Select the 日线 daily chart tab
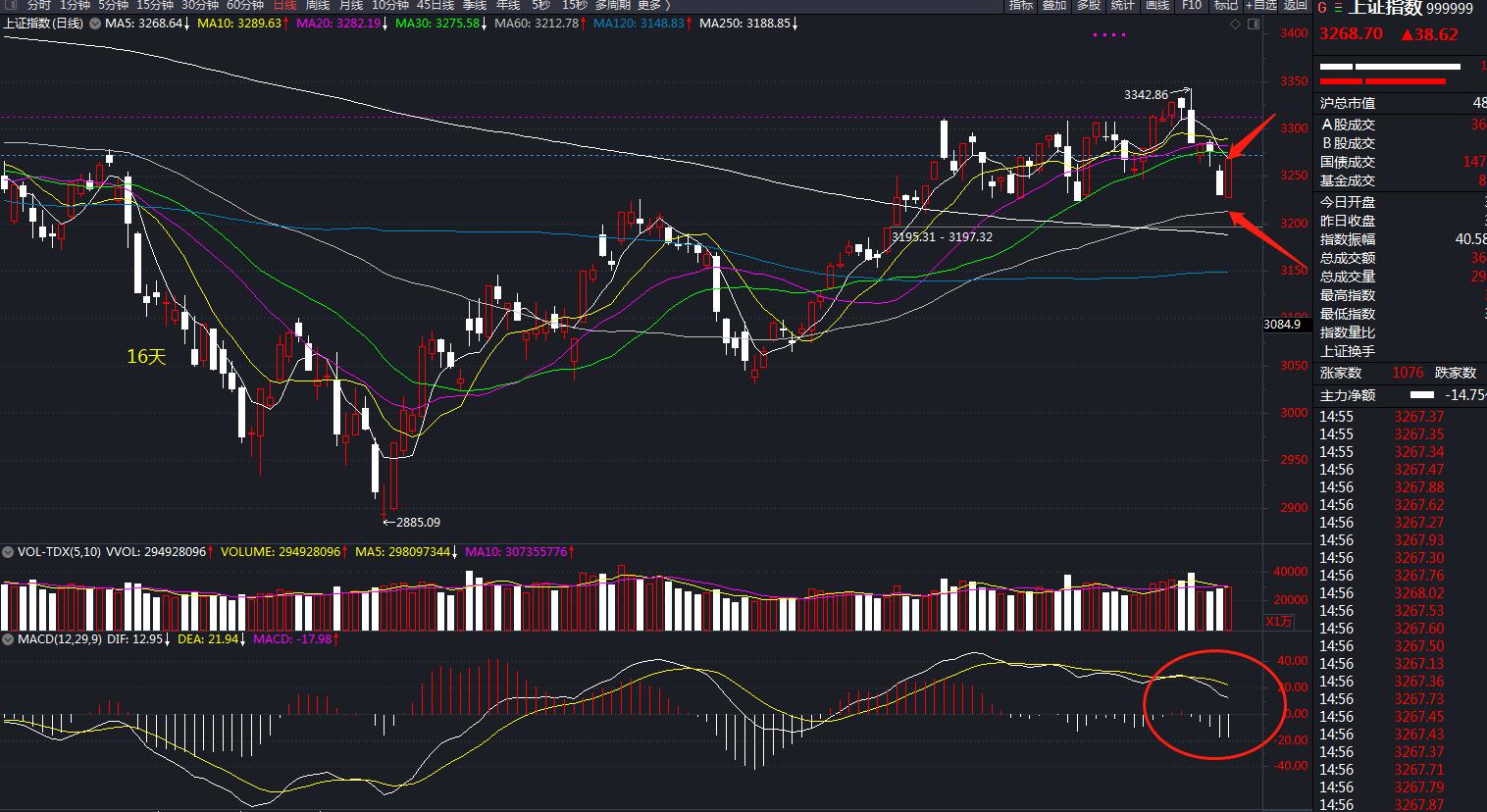 [284, 6]
